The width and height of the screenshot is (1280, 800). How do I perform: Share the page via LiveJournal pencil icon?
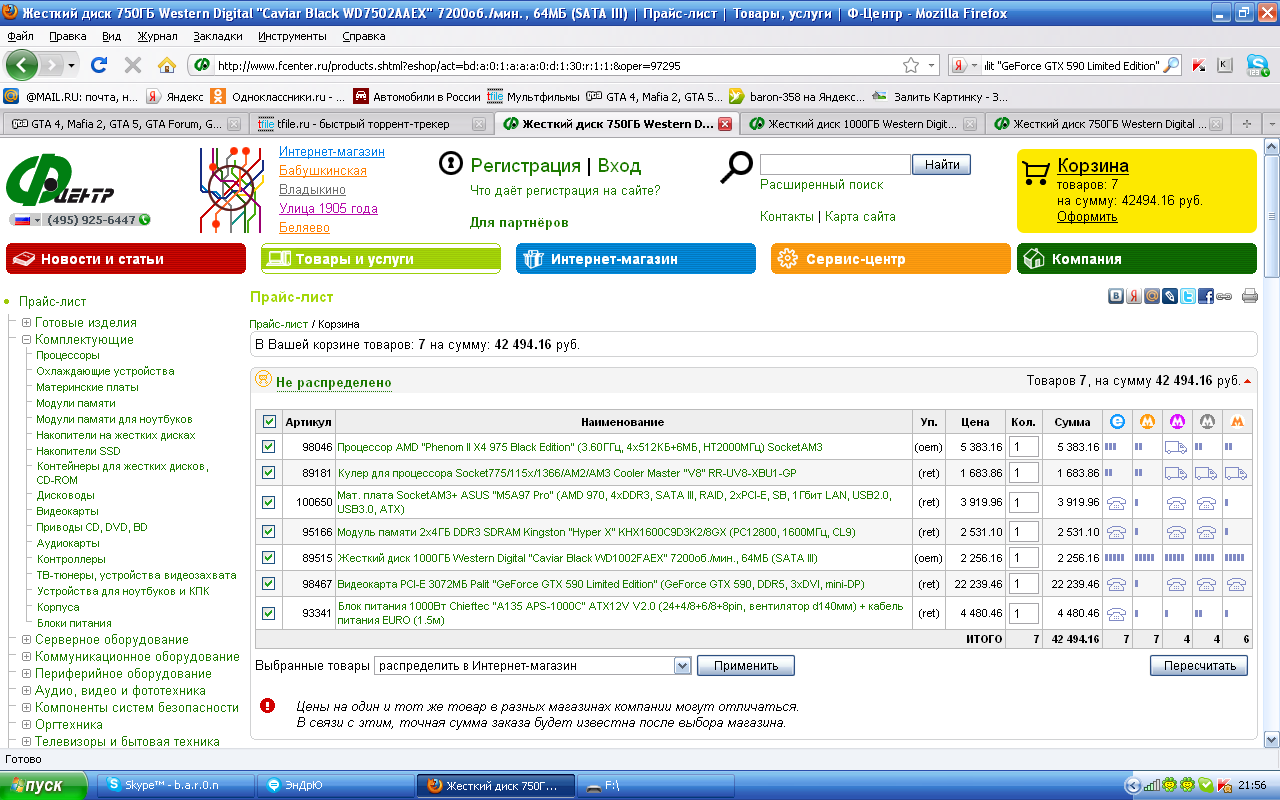point(1170,296)
